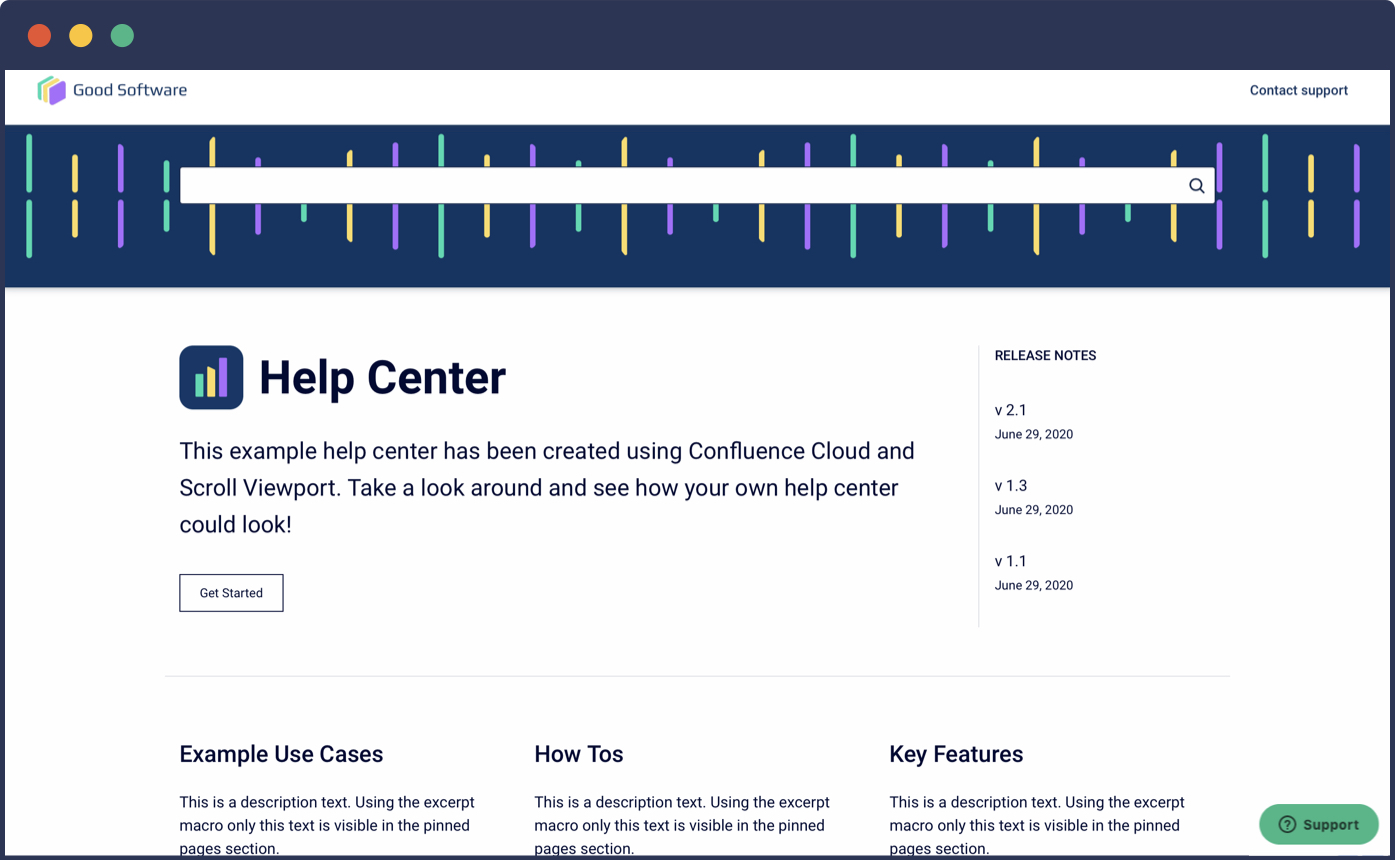
Task: Click the Help Center bar-chart icon
Action: click(x=211, y=377)
